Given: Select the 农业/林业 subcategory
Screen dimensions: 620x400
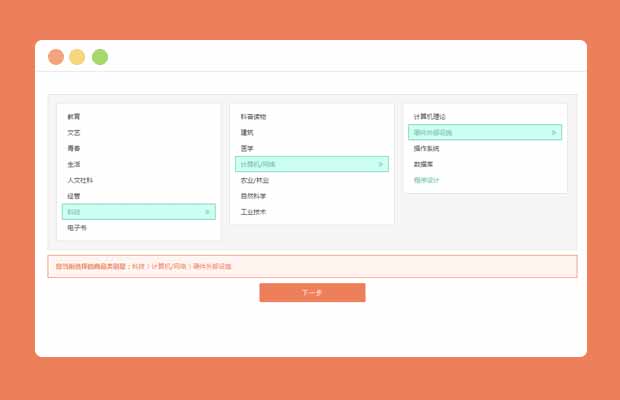Looking at the screenshot, I should (x=255, y=180).
